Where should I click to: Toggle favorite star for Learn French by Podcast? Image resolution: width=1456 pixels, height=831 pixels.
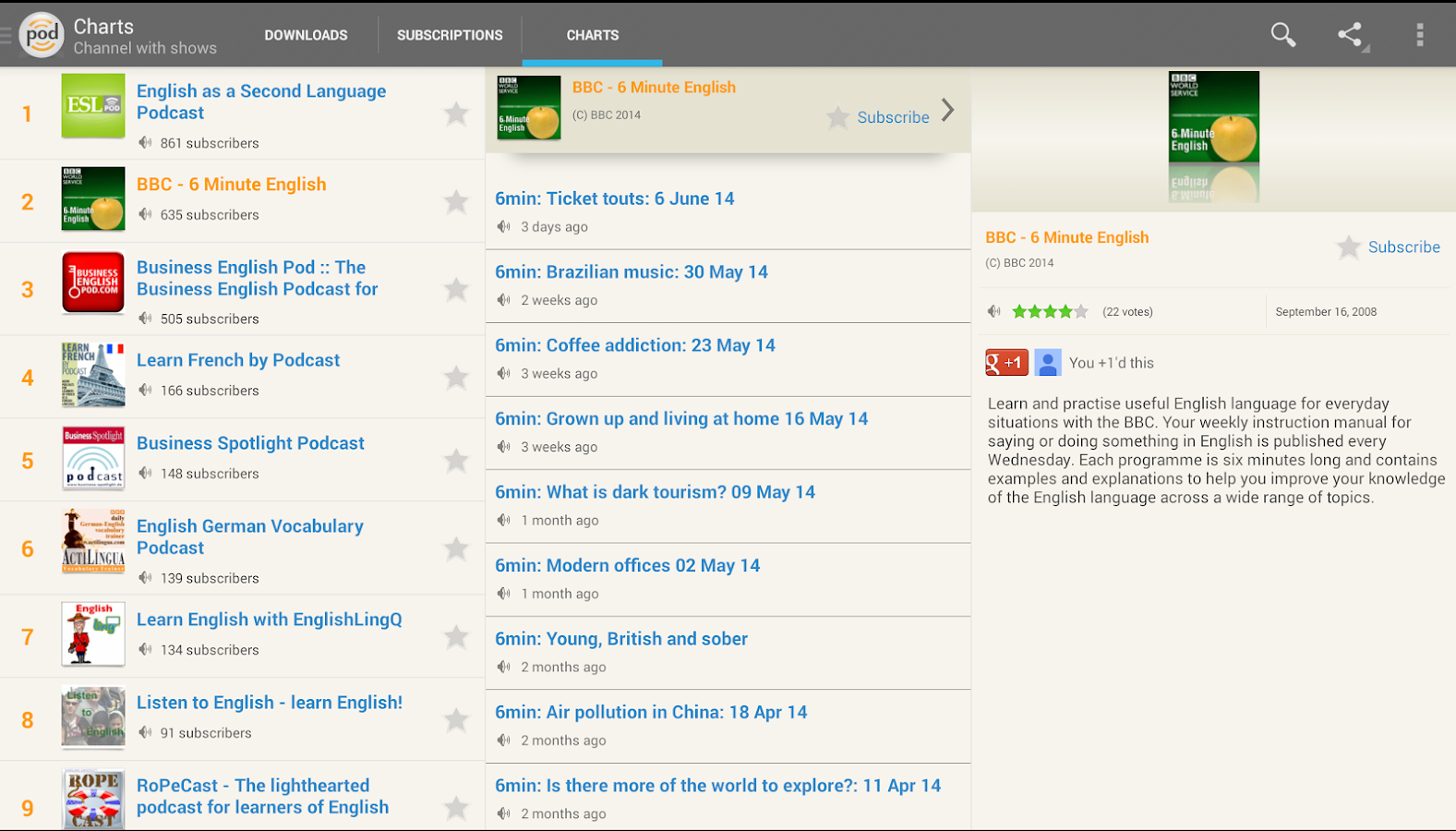(x=456, y=377)
